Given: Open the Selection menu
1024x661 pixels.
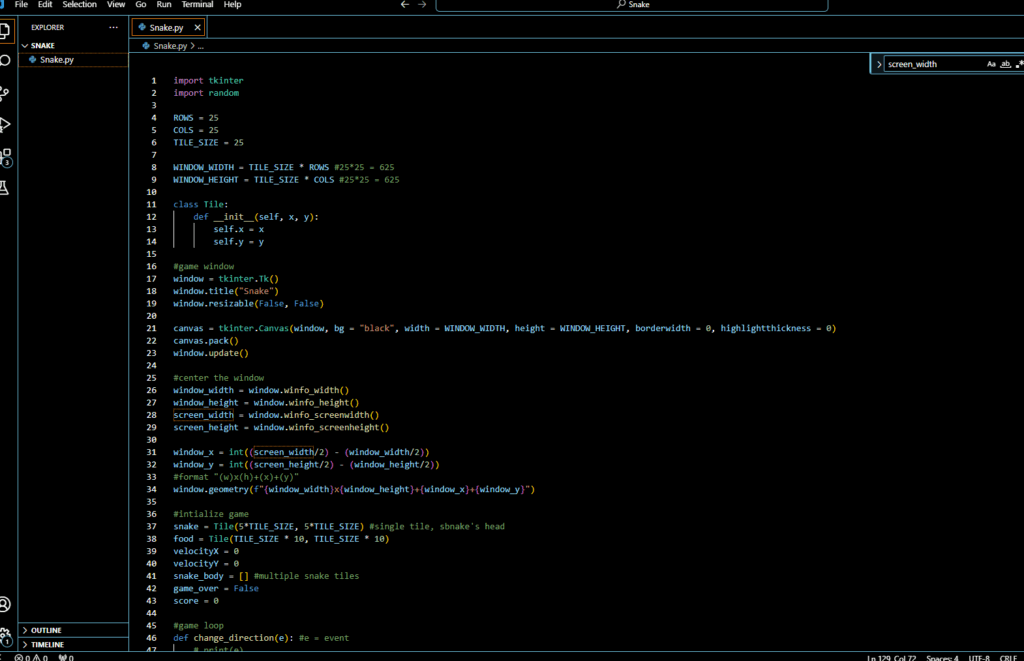Looking at the screenshot, I should pos(79,5).
